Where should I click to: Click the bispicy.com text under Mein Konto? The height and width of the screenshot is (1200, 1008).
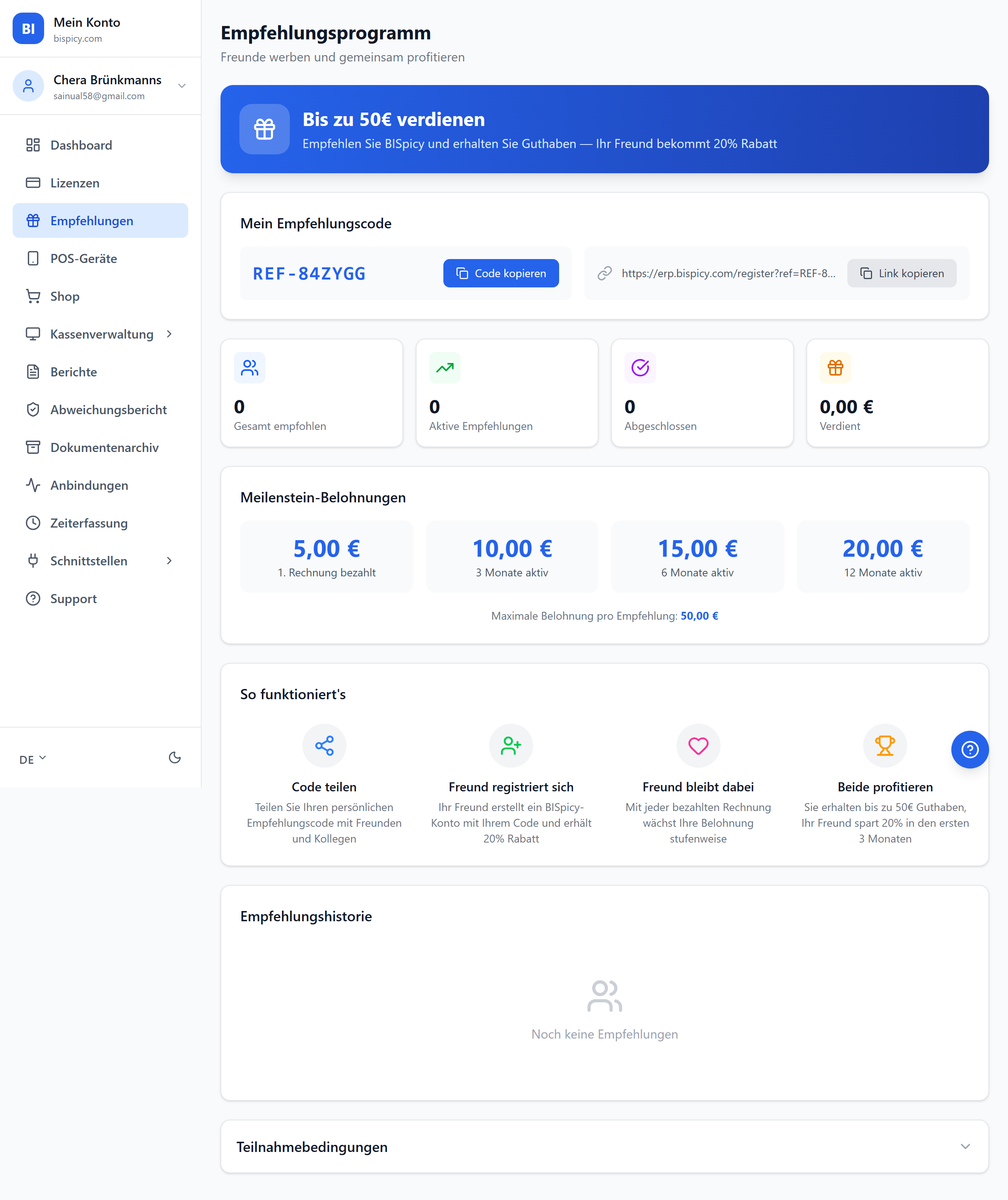pos(78,38)
